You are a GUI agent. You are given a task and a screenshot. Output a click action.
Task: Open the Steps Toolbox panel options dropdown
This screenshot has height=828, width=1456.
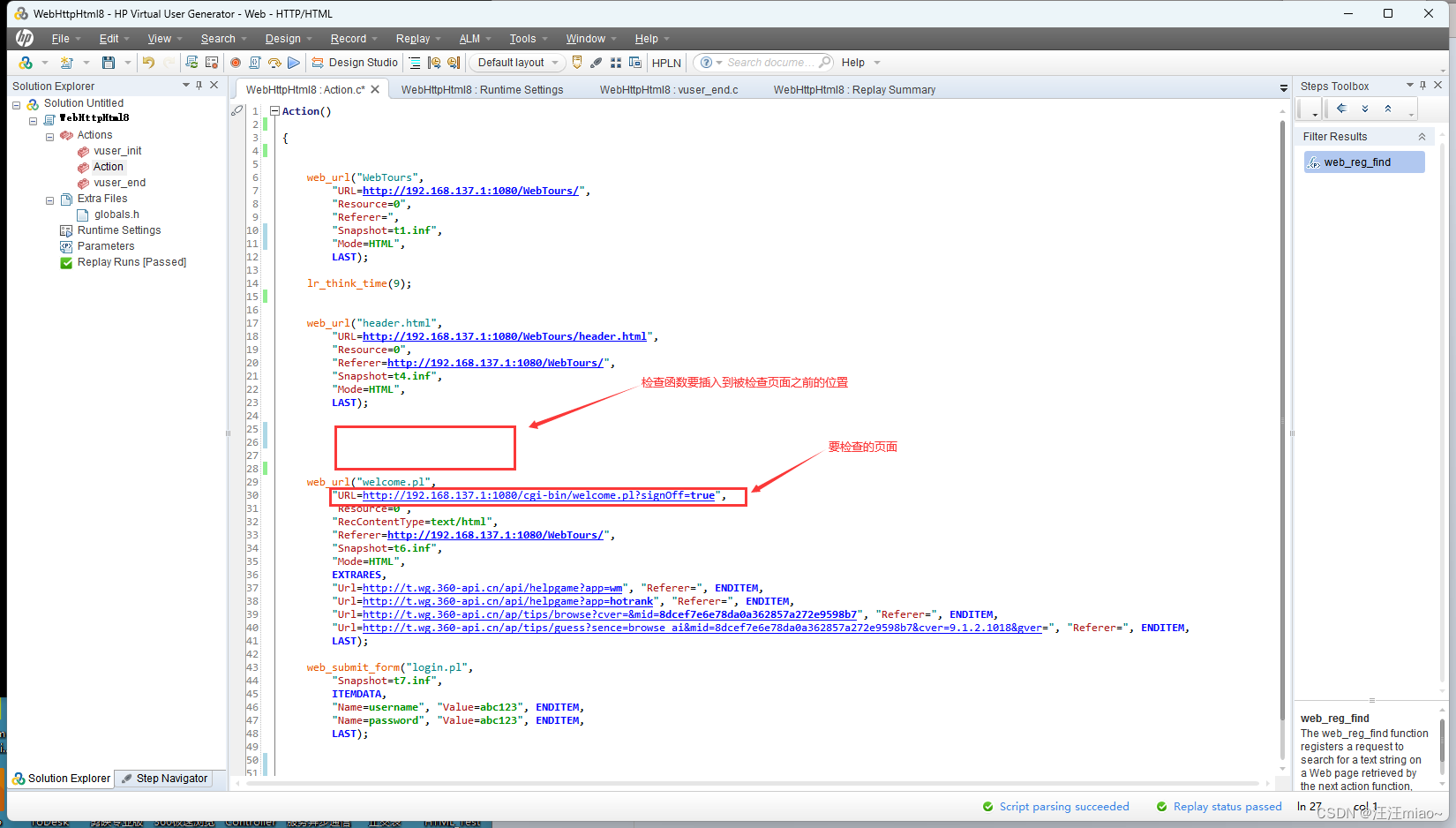(x=1409, y=86)
